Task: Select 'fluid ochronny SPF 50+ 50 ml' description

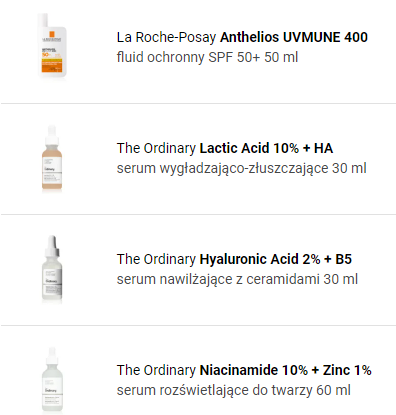Action: click(x=207, y=57)
